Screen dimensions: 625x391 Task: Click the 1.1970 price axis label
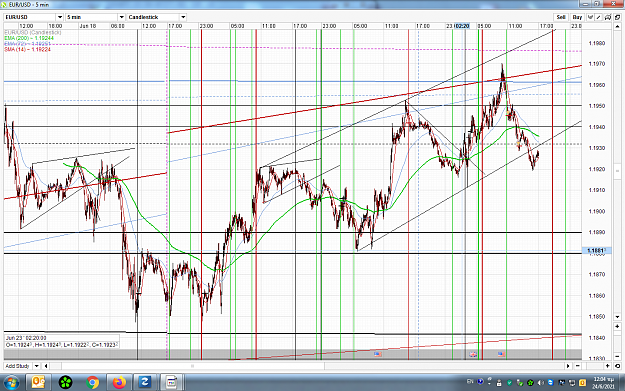coord(597,64)
